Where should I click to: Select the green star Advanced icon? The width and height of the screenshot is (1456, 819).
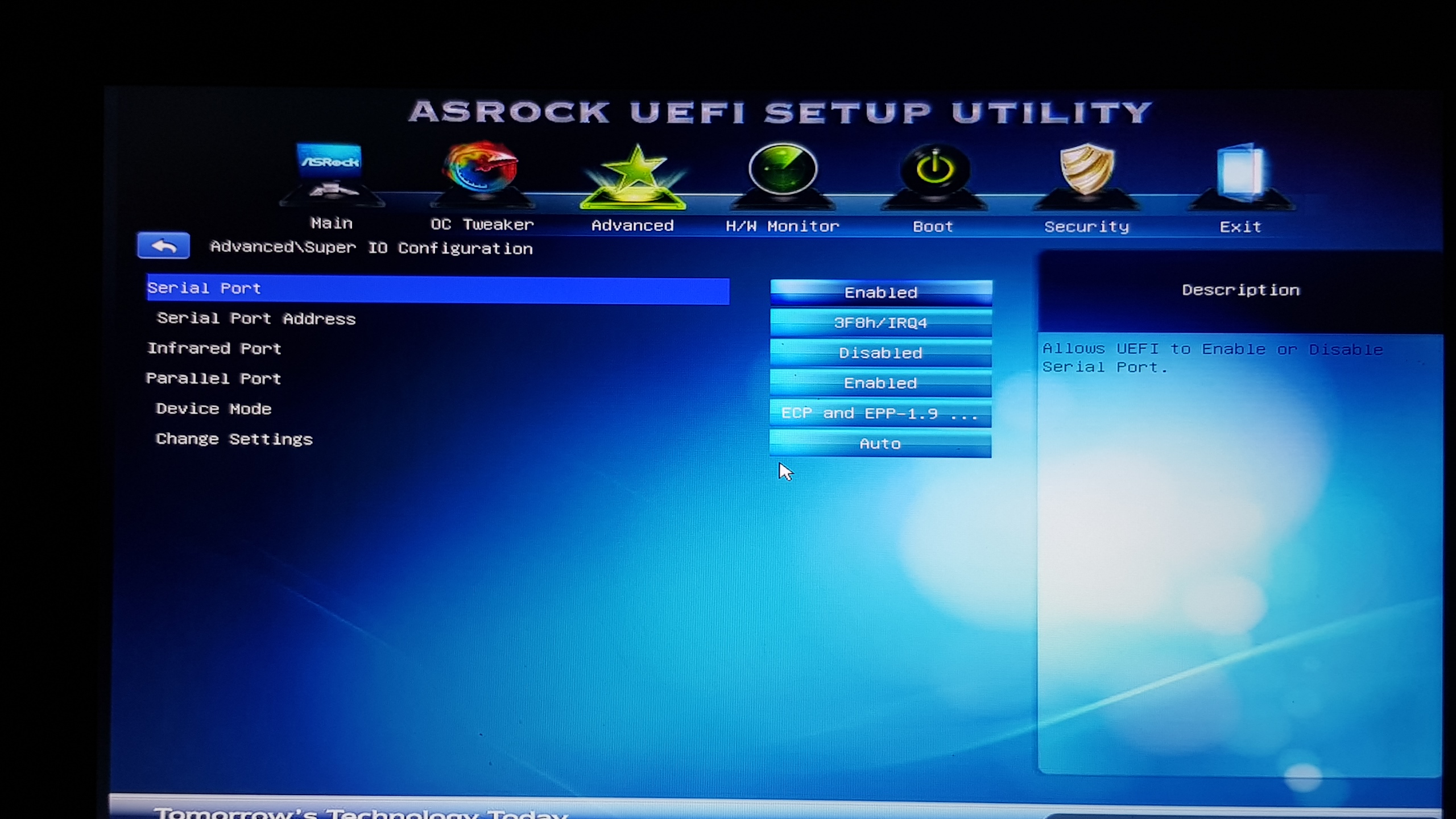click(633, 176)
